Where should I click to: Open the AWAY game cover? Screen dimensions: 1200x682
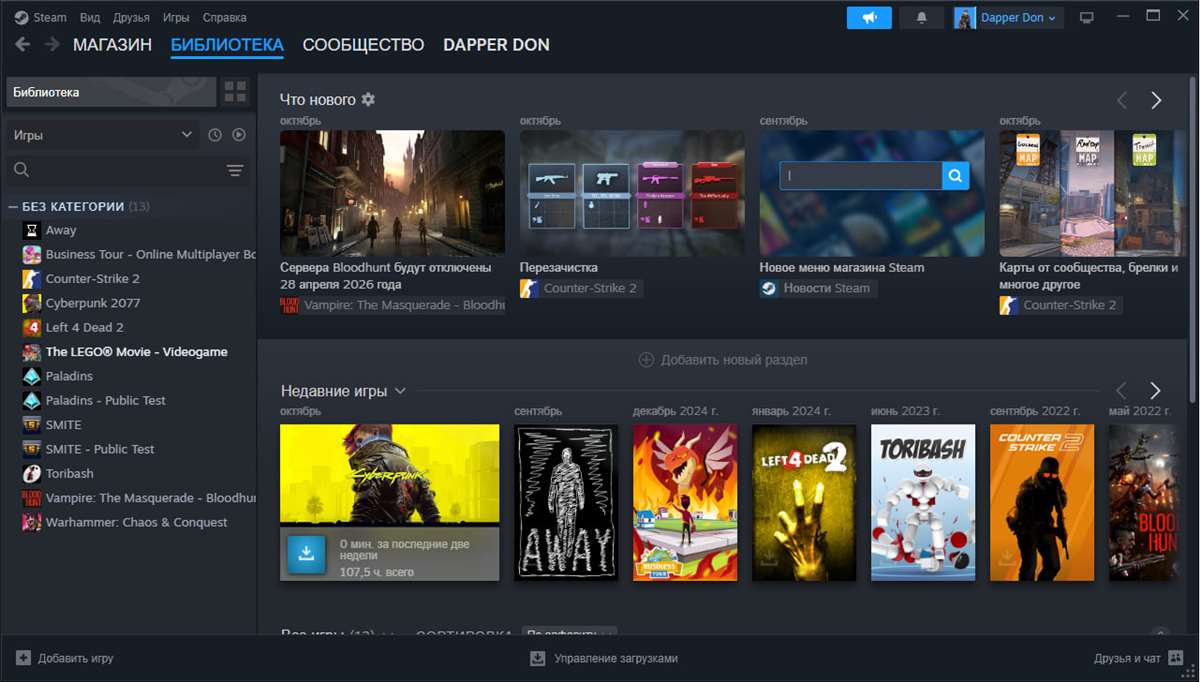[566, 502]
